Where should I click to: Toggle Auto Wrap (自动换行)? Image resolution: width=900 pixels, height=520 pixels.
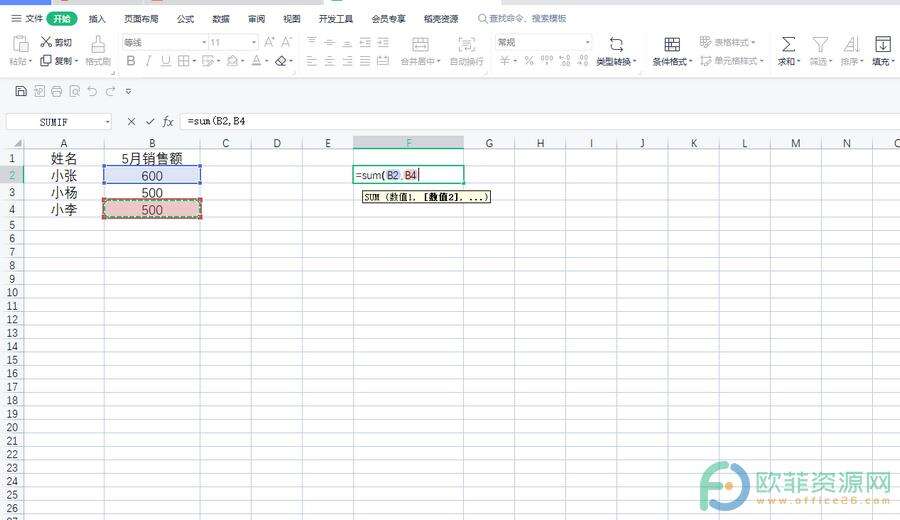466,50
